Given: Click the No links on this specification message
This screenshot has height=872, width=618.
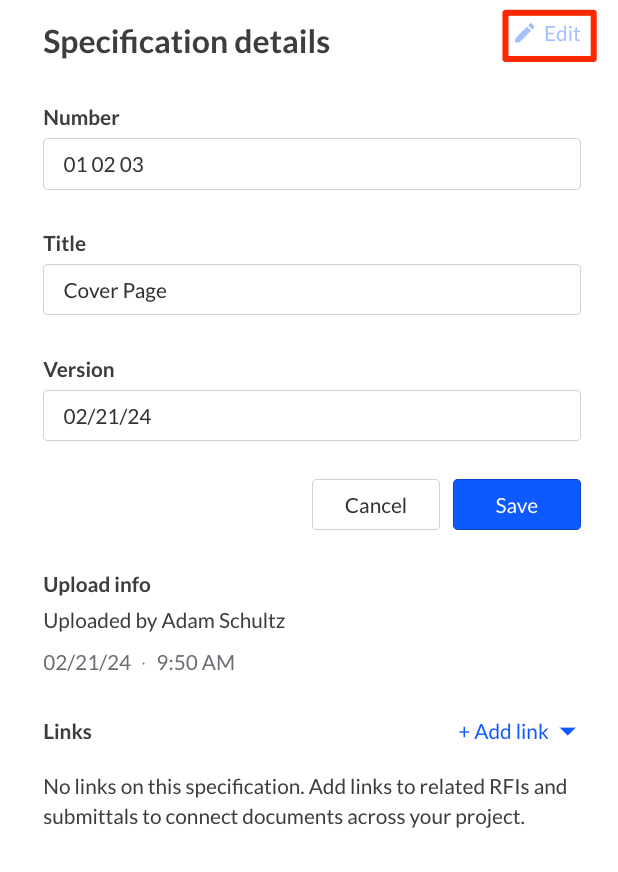Looking at the screenshot, I should (x=305, y=801).
